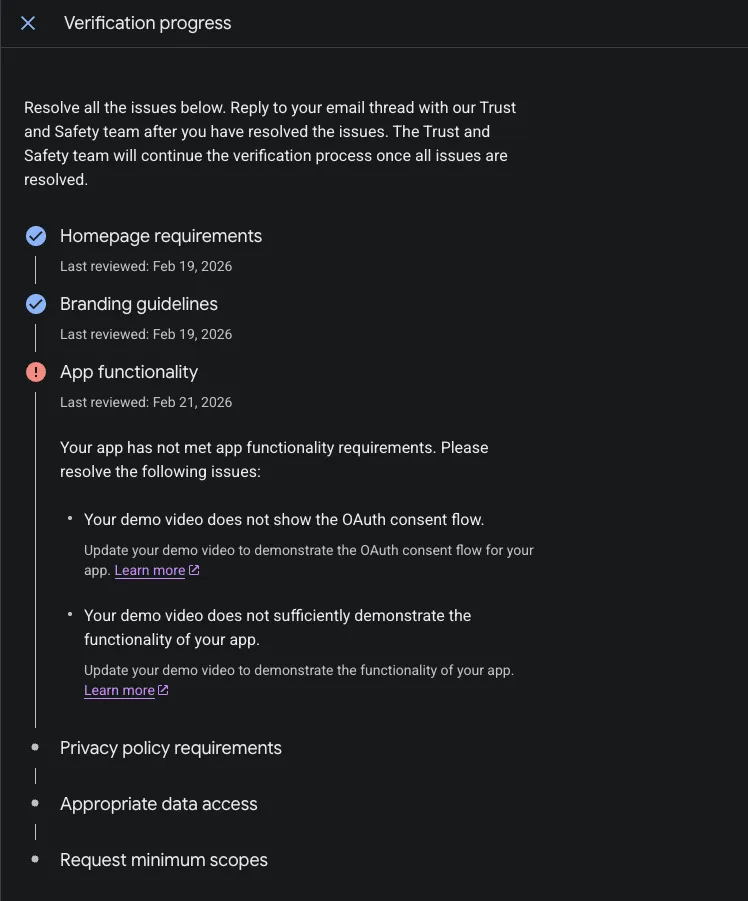Screen dimensions: 748x901
Task: Click the Homepage requirements checkmark icon
Action: click(36, 236)
